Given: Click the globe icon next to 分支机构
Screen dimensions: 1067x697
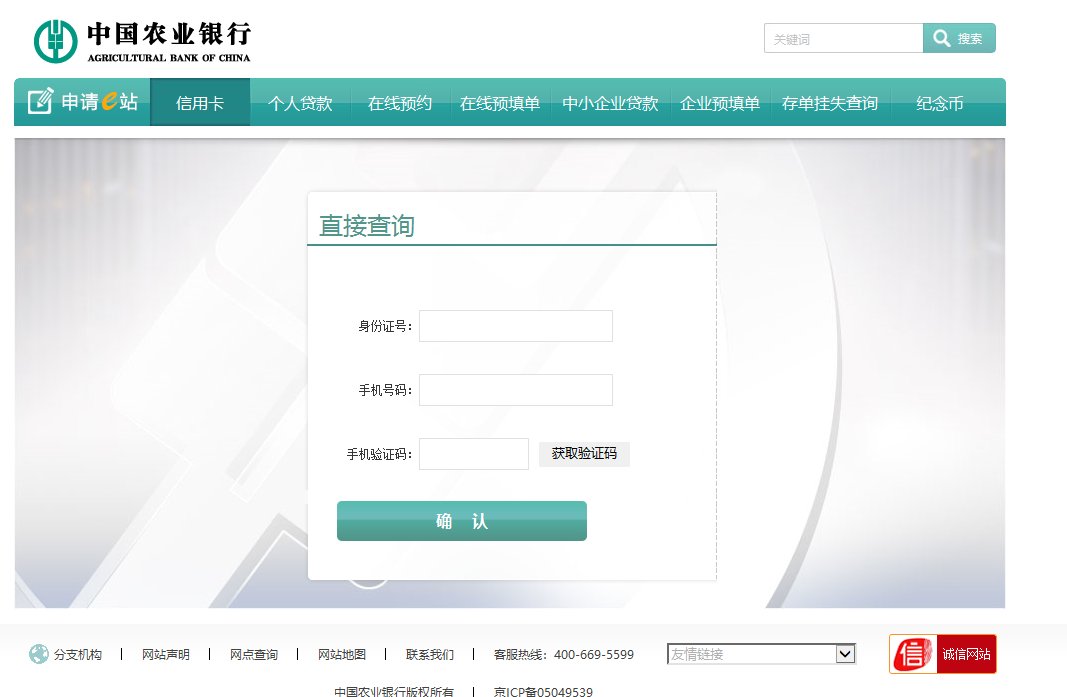Looking at the screenshot, I should 37,654.
